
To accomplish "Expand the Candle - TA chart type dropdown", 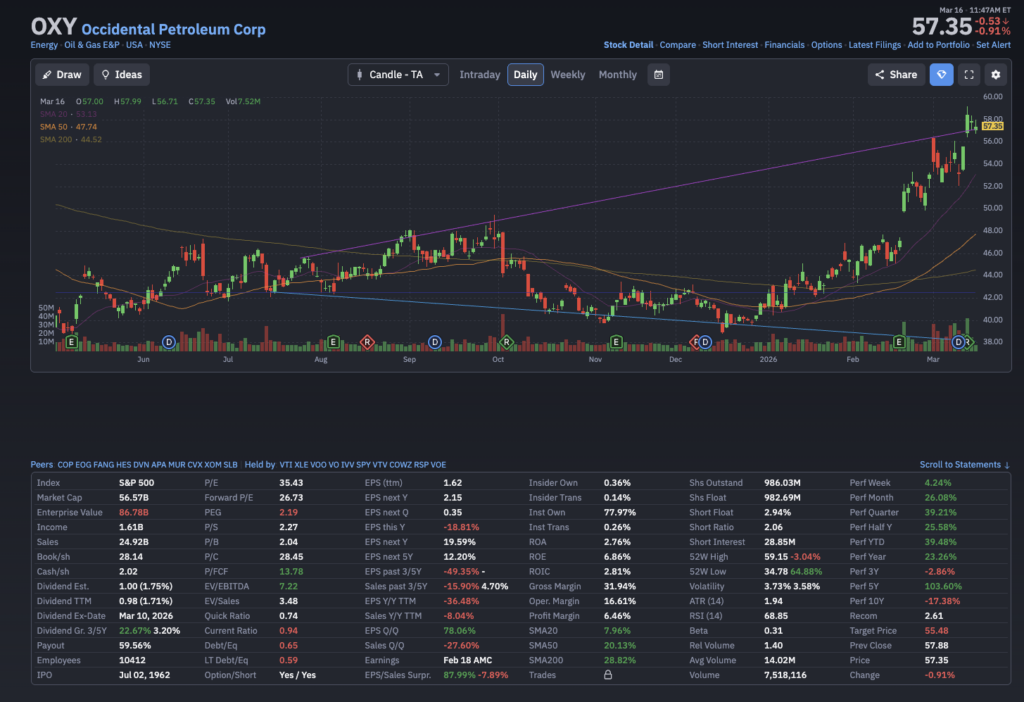I will [398, 75].
